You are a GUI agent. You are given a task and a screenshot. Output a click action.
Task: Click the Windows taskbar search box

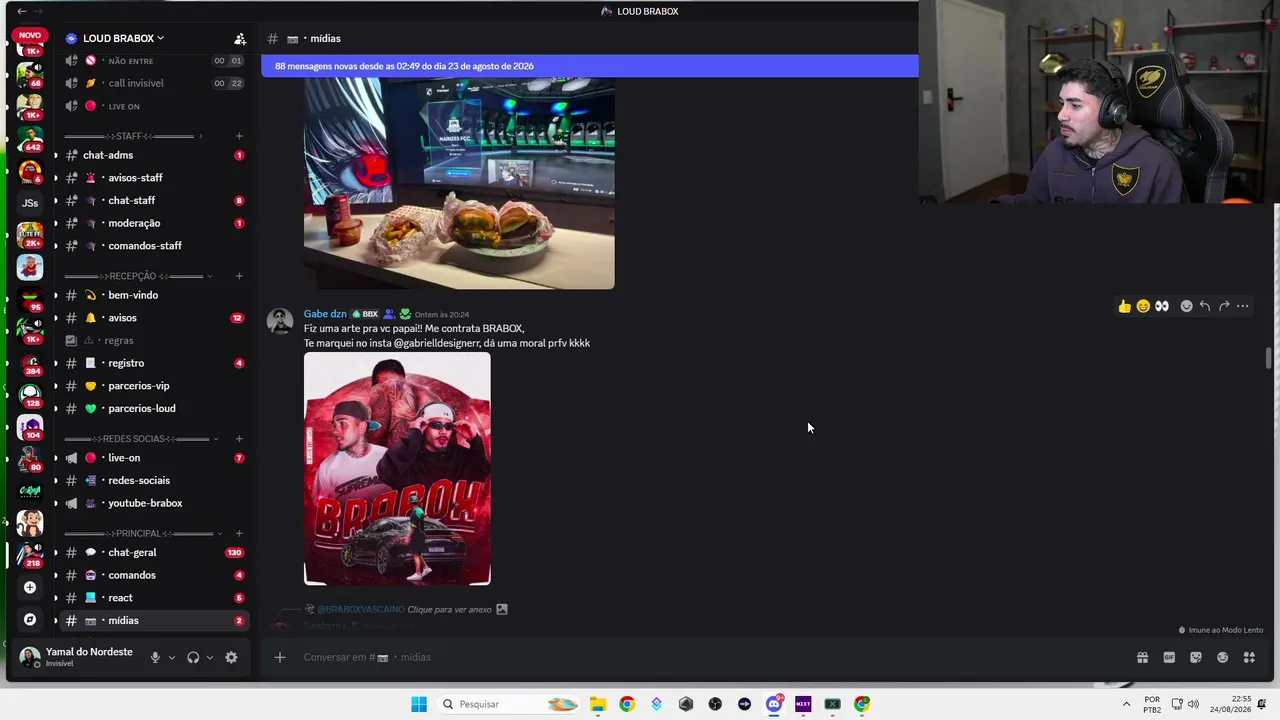(510, 704)
